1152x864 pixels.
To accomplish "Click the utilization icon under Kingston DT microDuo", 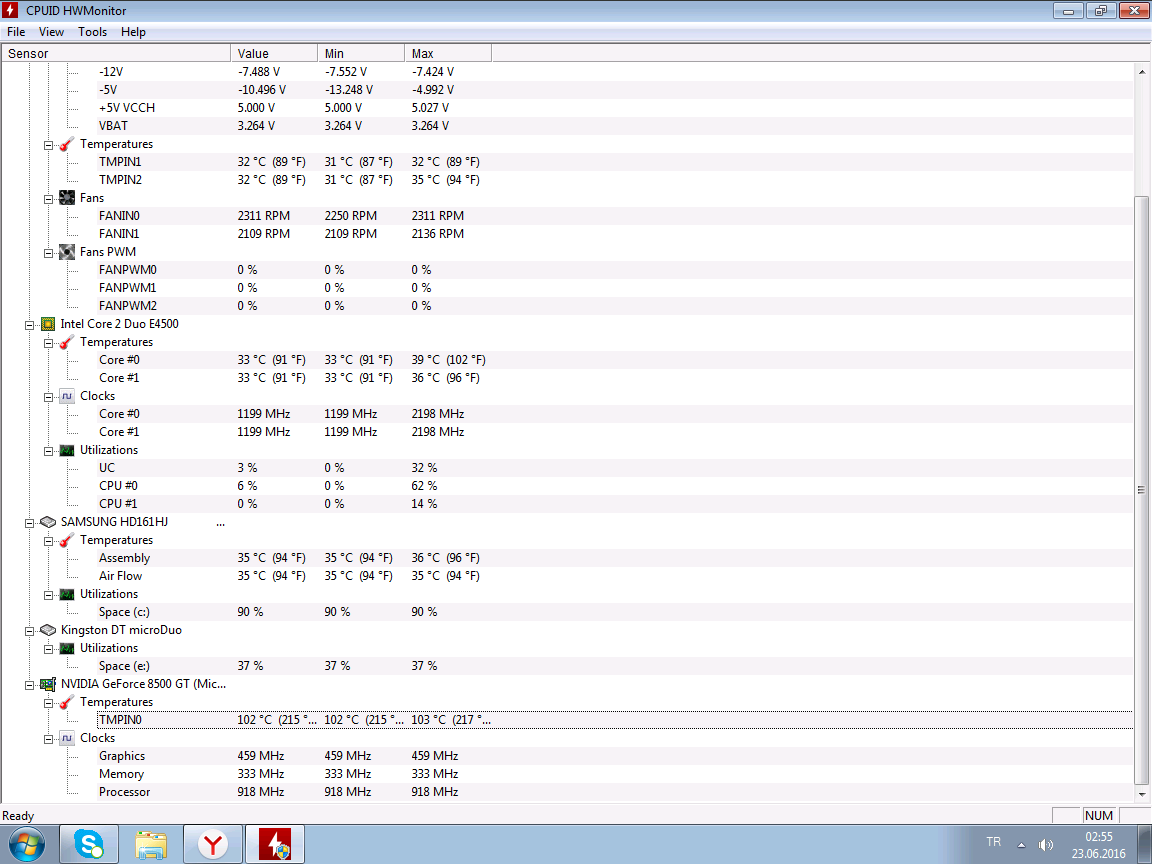I will [x=67, y=648].
